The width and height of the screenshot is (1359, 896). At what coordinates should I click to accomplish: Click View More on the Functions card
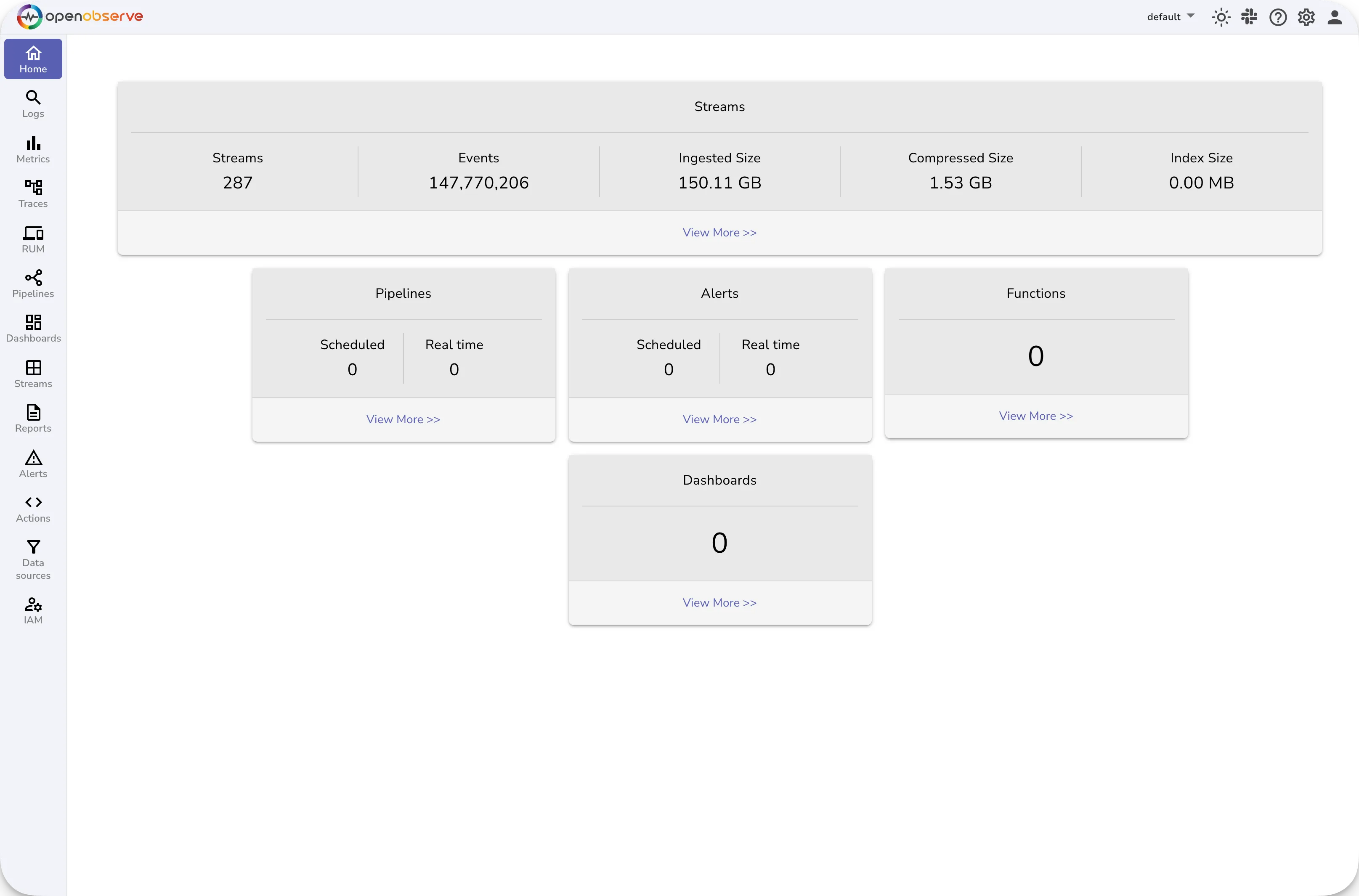(x=1035, y=416)
